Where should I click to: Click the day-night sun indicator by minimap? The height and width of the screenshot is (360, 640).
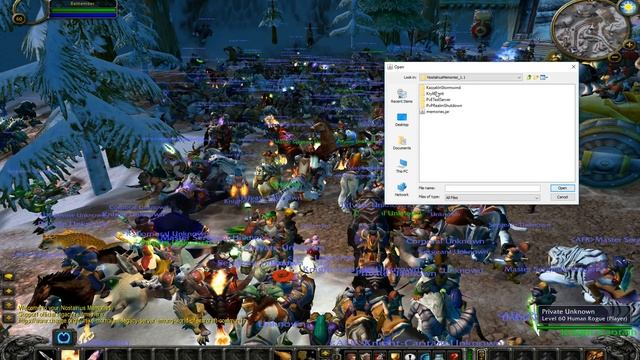click(628, 7)
